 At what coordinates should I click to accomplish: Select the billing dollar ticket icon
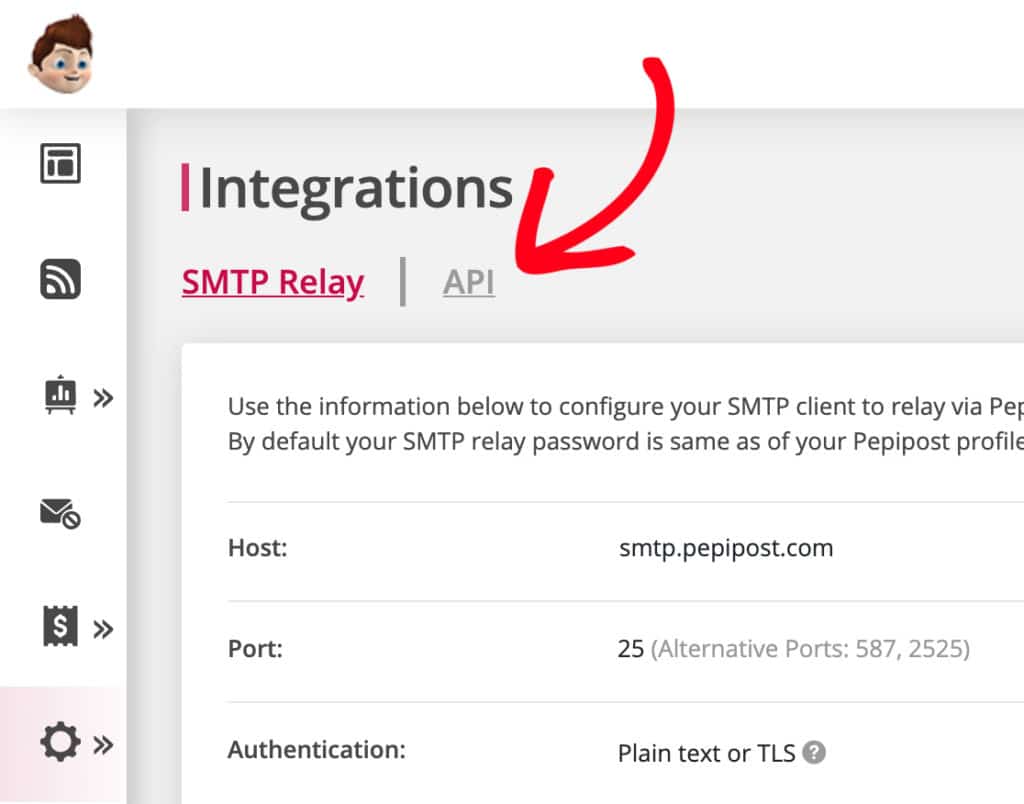pos(60,628)
